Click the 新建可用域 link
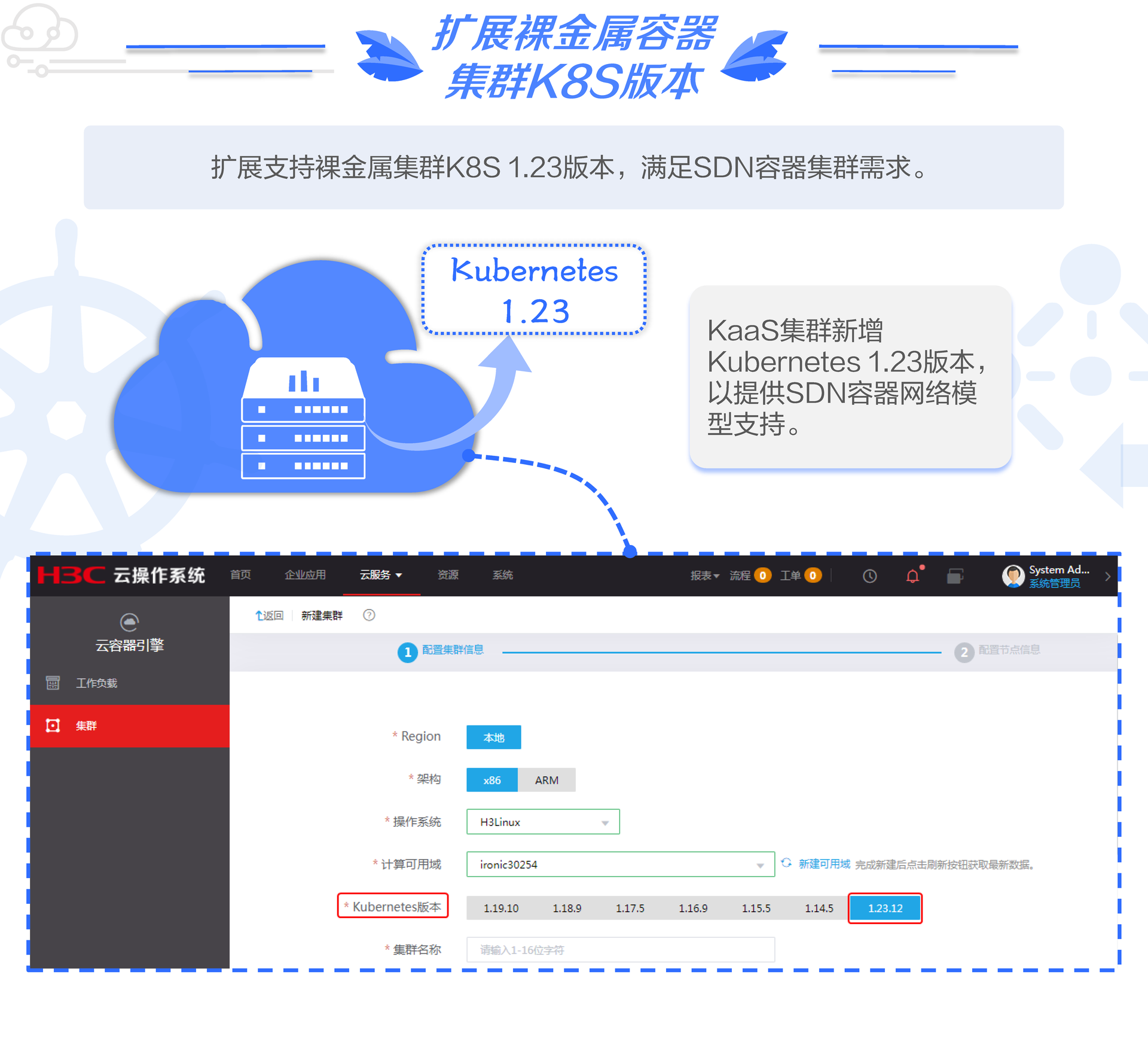The height and width of the screenshot is (1051, 1148). coord(823,864)
